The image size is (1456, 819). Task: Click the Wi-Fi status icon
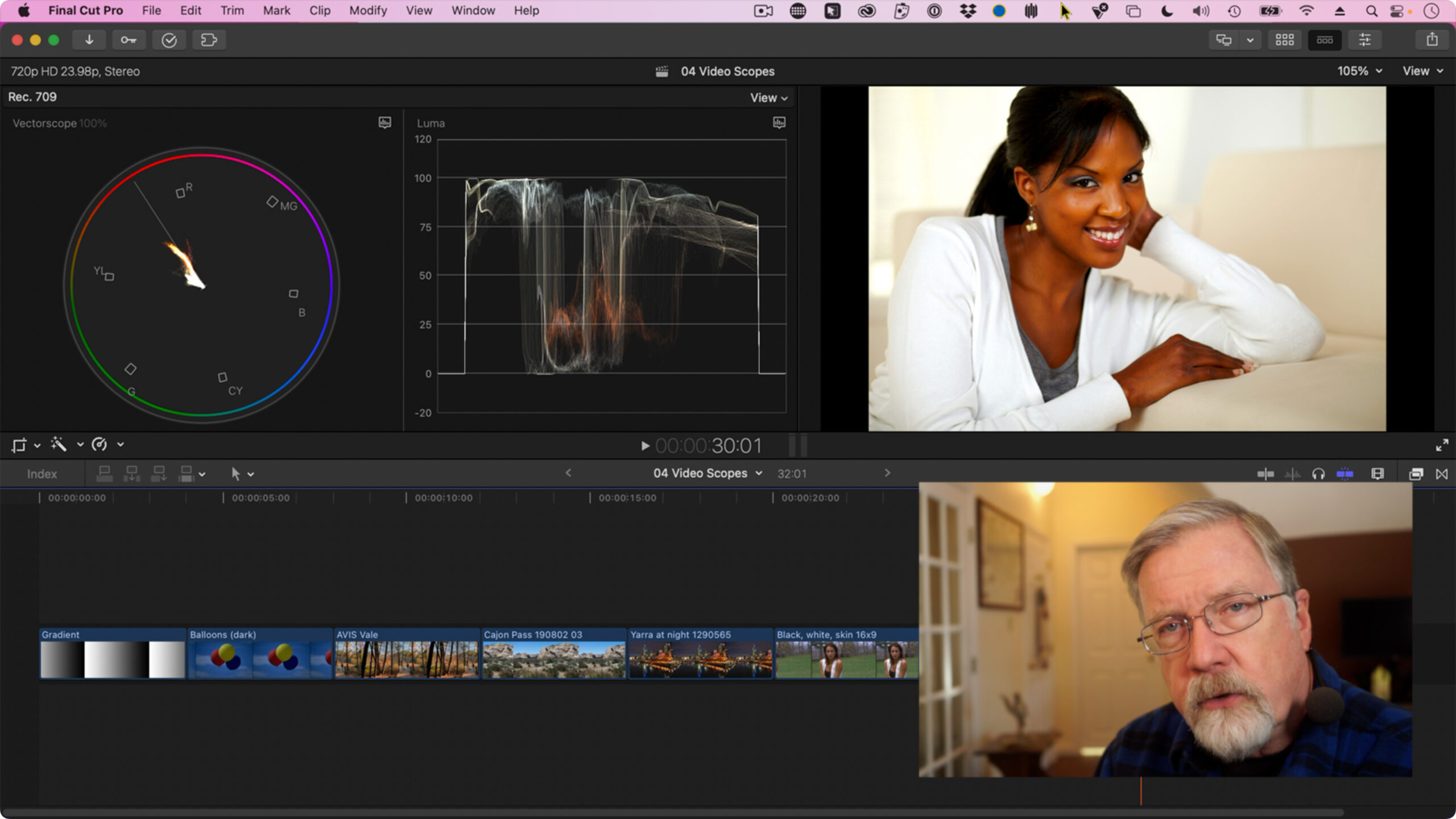coord(1306,11)
